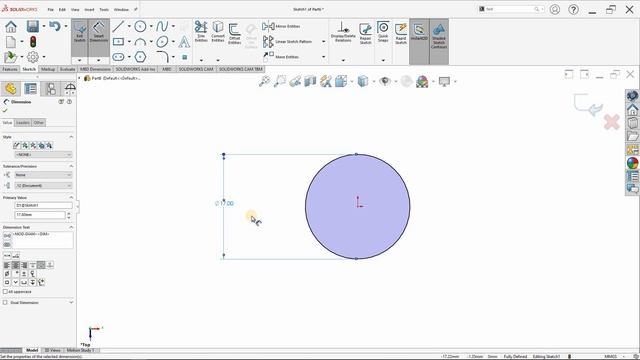Open the precision dropdown showing .12 (Document)

point(43,186)
